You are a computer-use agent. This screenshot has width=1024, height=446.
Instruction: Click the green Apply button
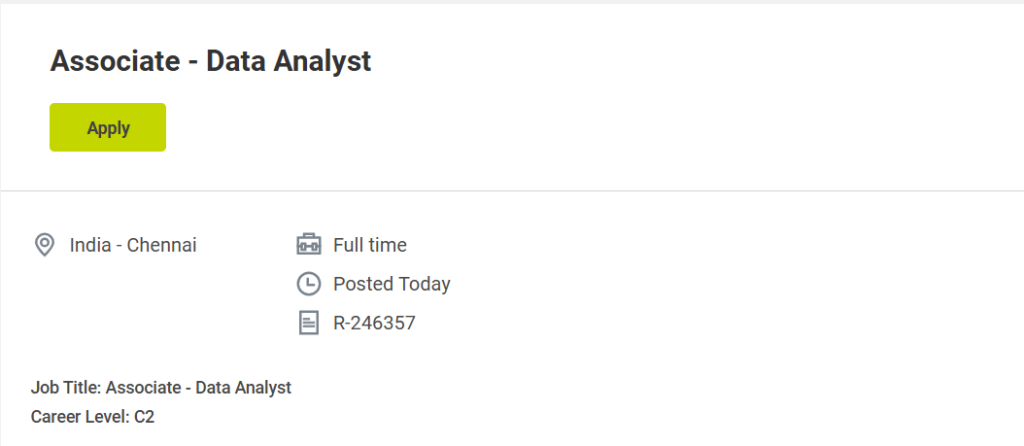point(108,127)
